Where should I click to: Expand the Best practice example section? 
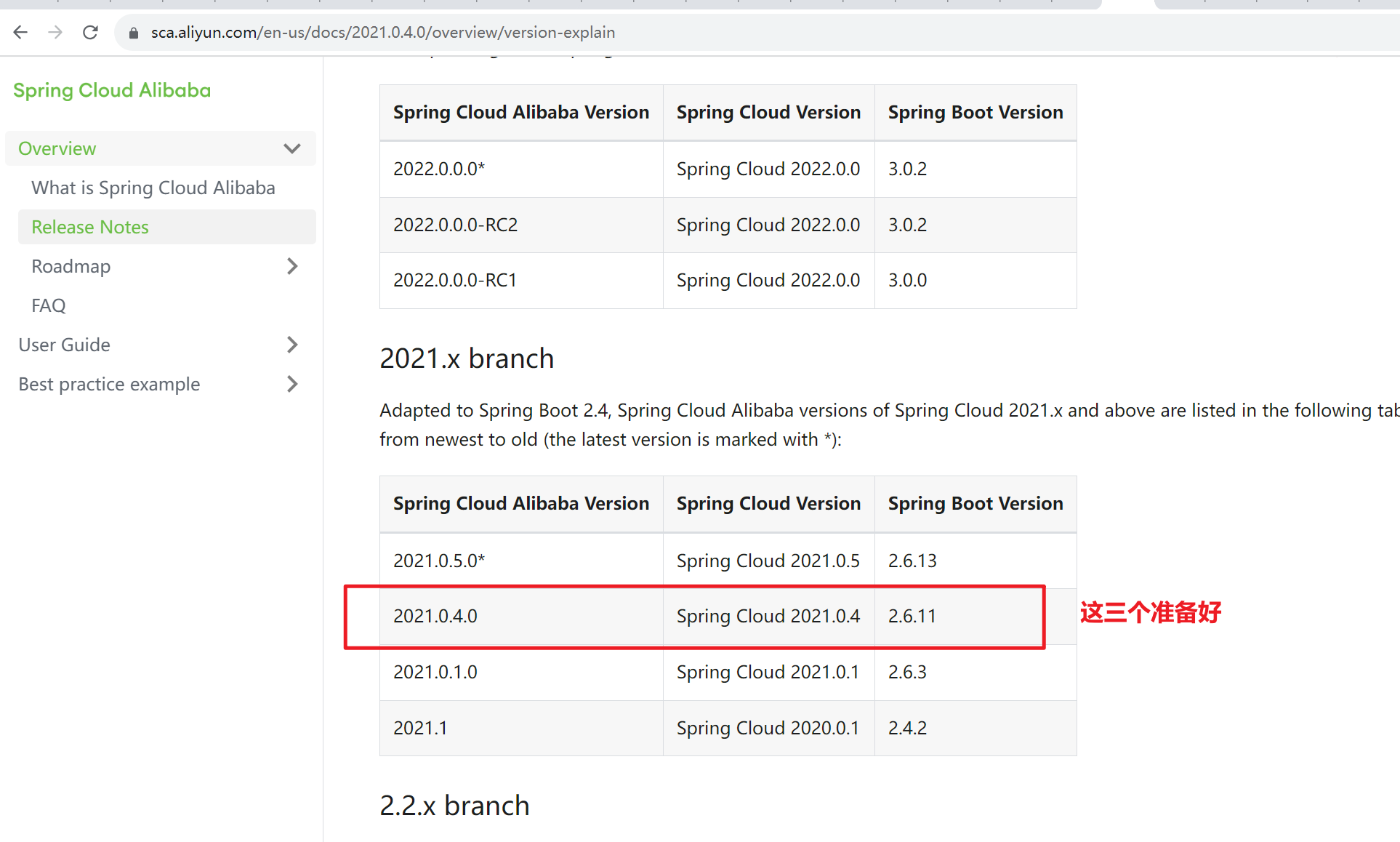pyautogui.click(x=294, y=384)
